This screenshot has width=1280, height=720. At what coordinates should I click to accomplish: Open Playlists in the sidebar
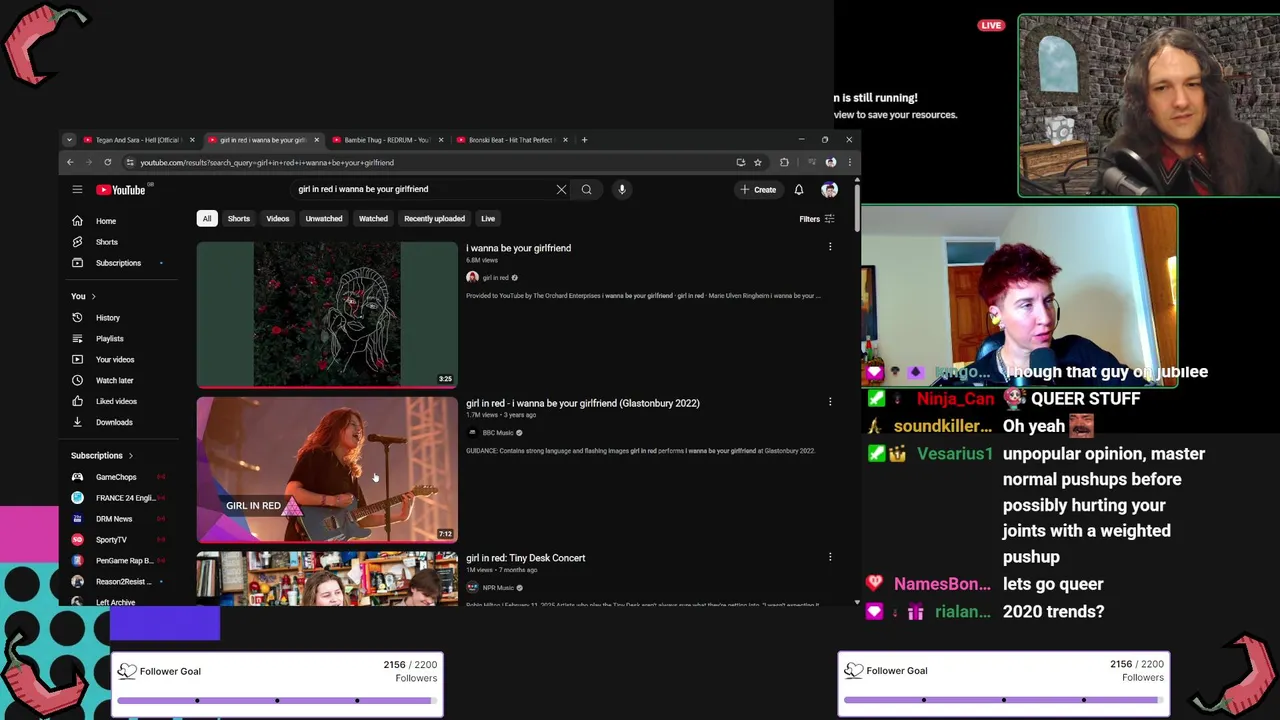coord(109,339)
